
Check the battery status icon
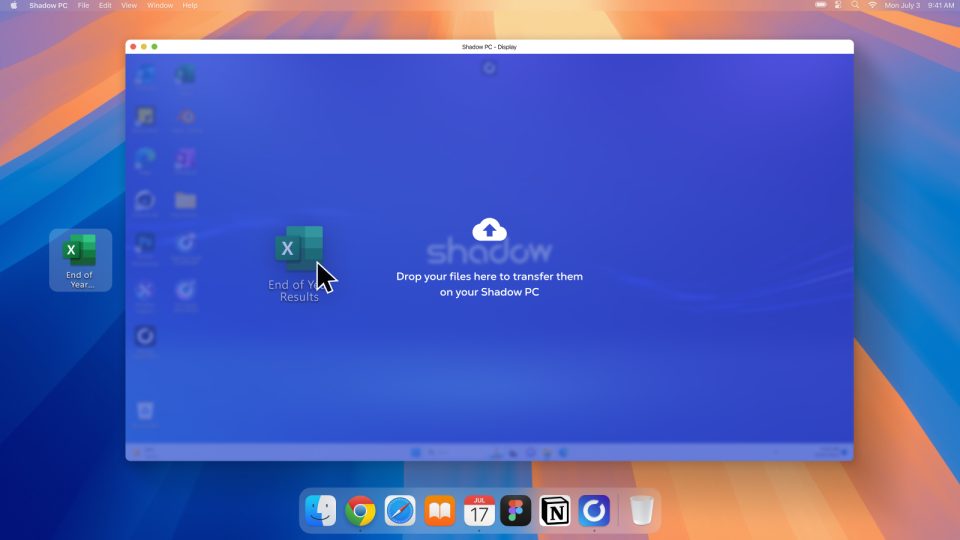[x=820, y=5]
